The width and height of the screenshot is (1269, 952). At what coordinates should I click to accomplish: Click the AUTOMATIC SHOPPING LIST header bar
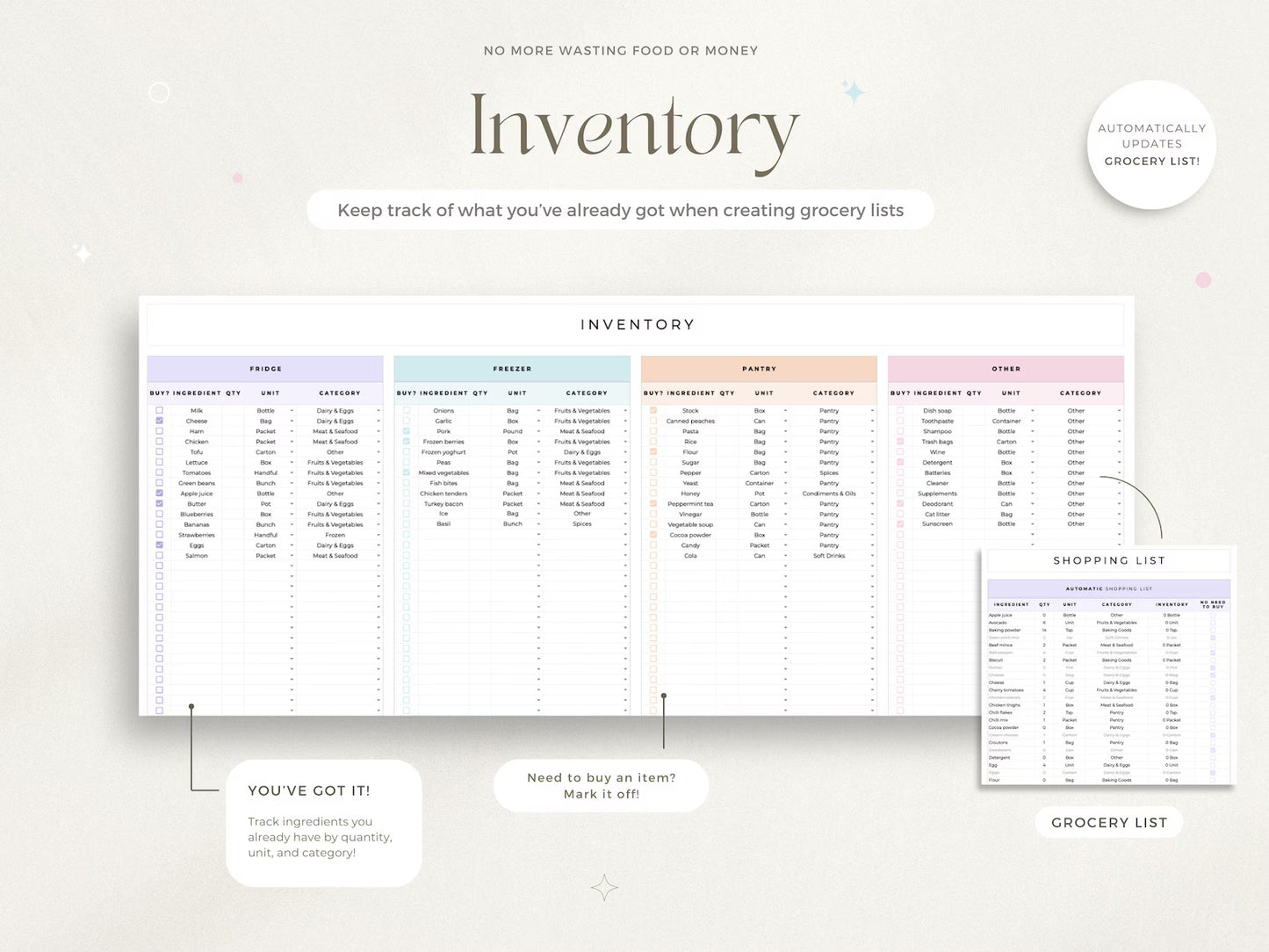[x=1109, y=588]
